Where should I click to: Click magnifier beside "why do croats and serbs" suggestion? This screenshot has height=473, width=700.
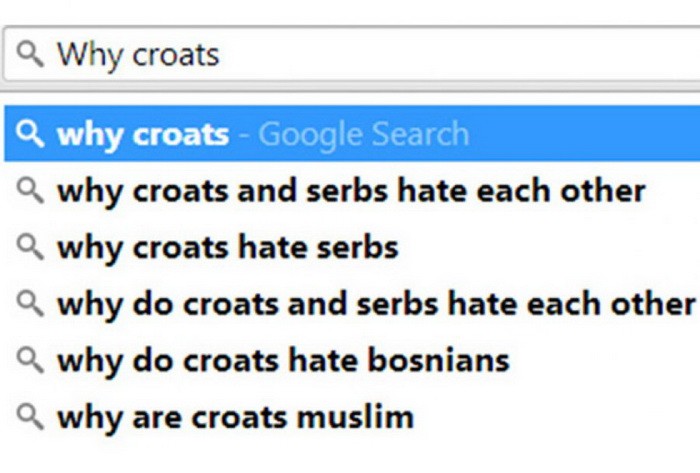click(31, 302)
